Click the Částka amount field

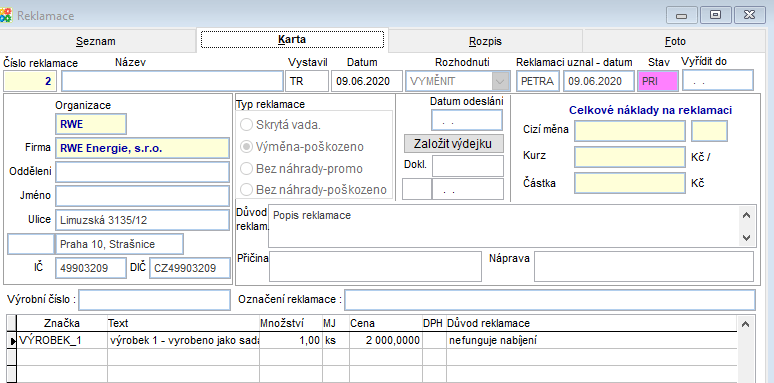[630, 183]
